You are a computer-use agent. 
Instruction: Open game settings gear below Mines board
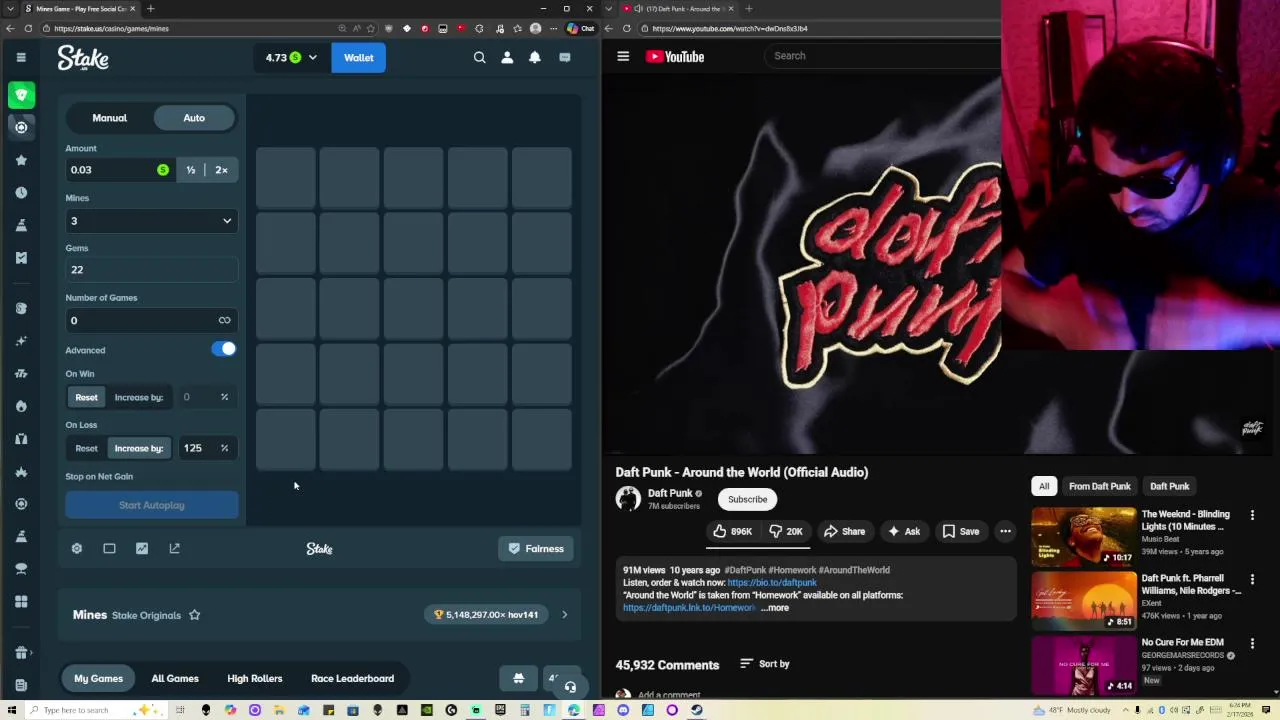tap(77, 548)
